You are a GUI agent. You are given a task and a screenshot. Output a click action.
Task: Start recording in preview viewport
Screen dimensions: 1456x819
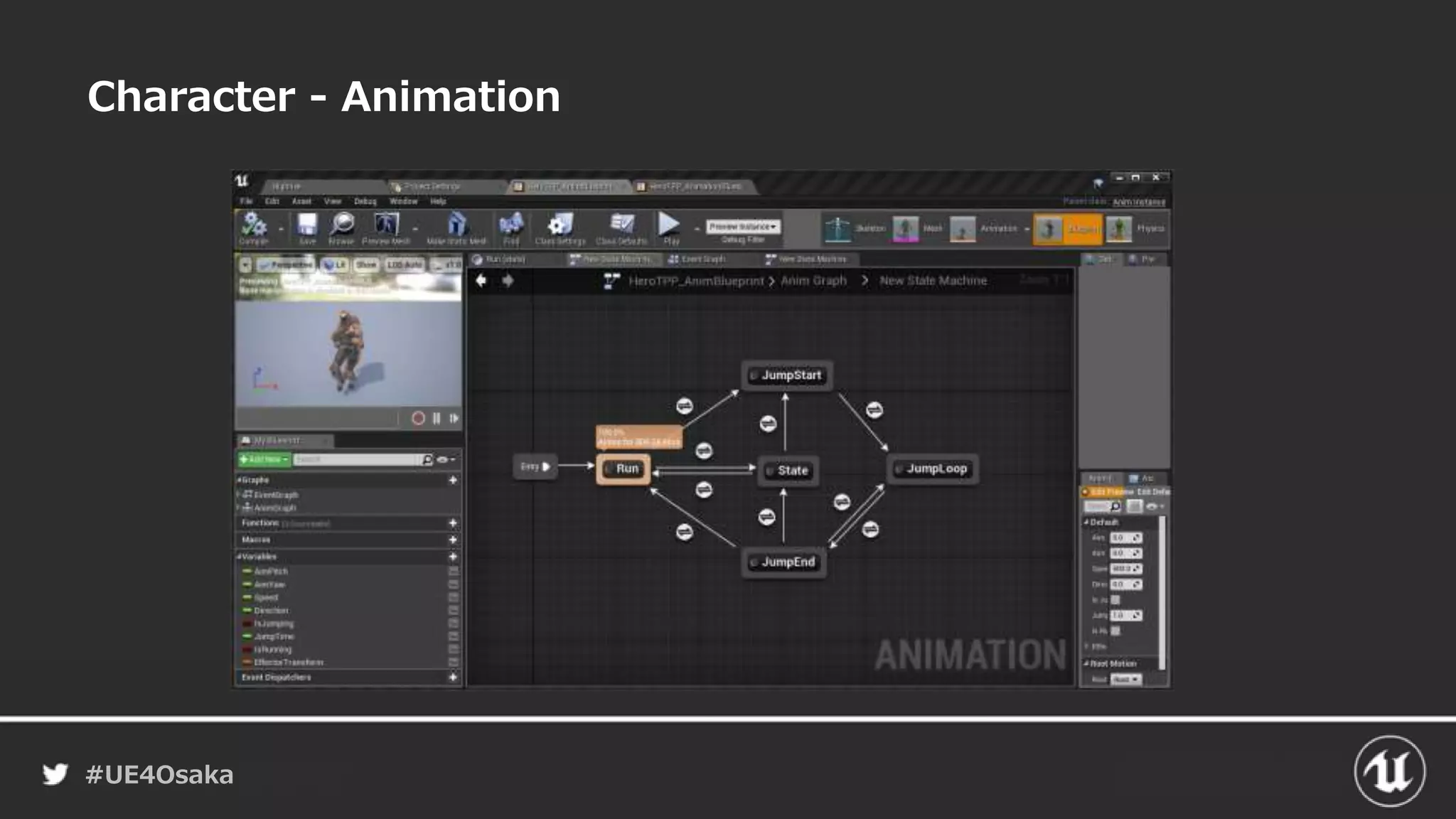click(x=418, y=418)
